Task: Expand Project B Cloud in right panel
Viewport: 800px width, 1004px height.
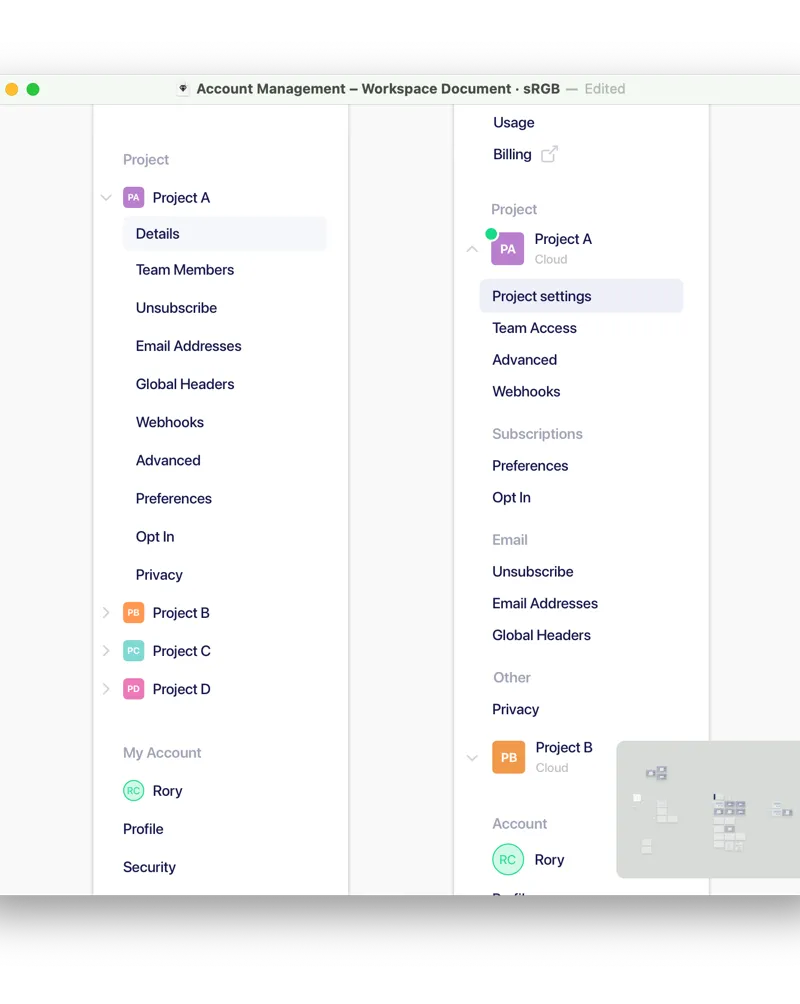Action: click(x=472, y=758)
